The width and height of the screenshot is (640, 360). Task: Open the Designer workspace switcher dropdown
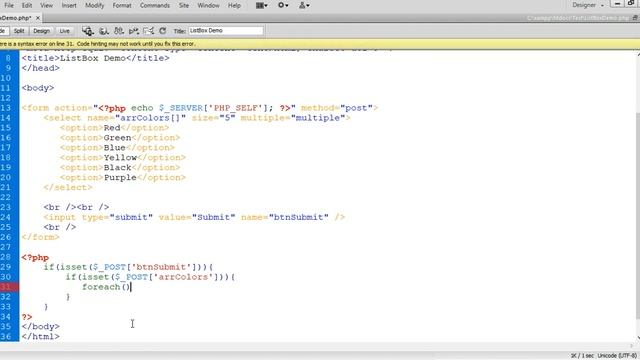[x=588, y=5]
